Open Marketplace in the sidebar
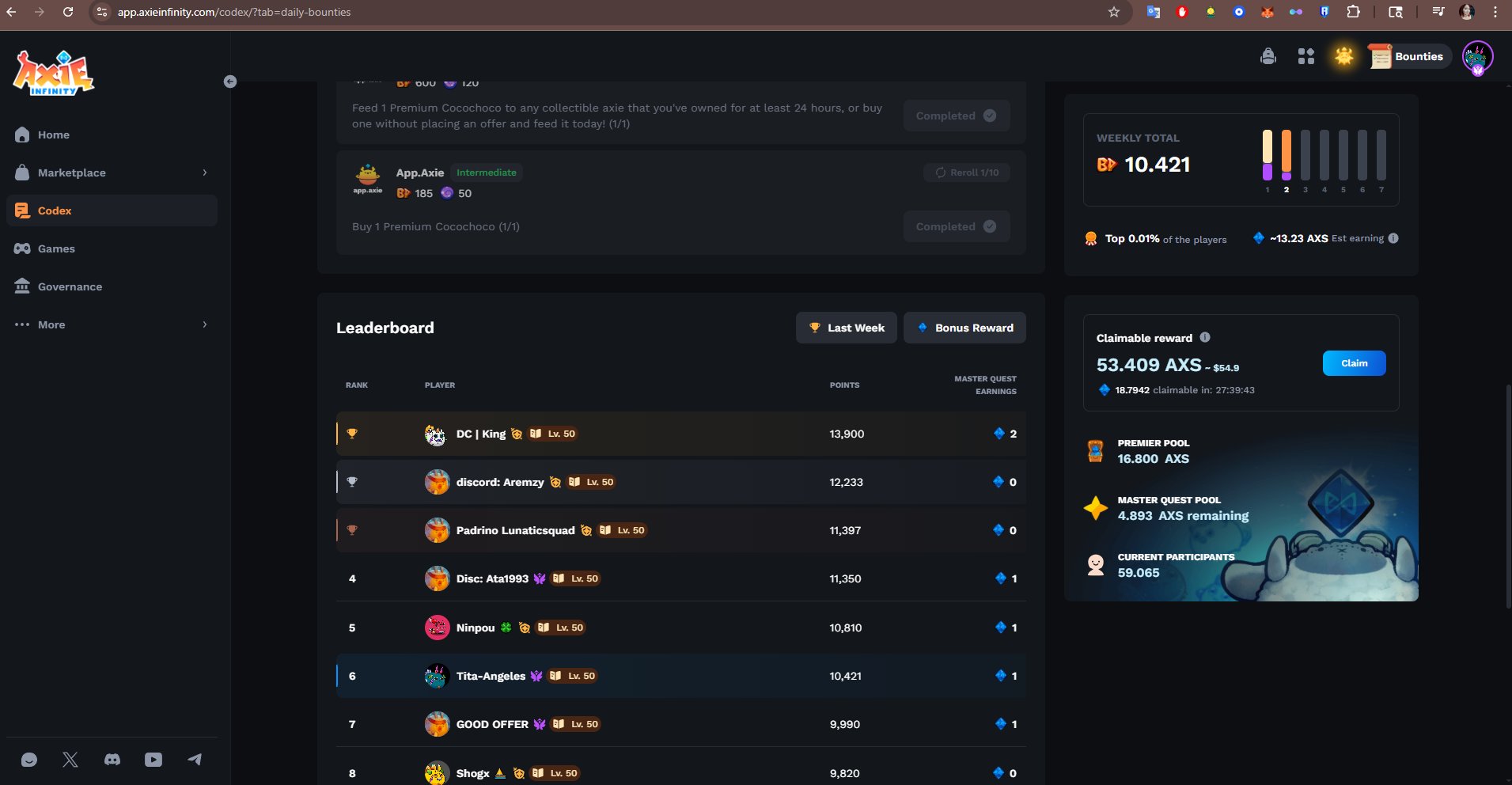This screenshot has height=785, width=1512. coord(112,173)
